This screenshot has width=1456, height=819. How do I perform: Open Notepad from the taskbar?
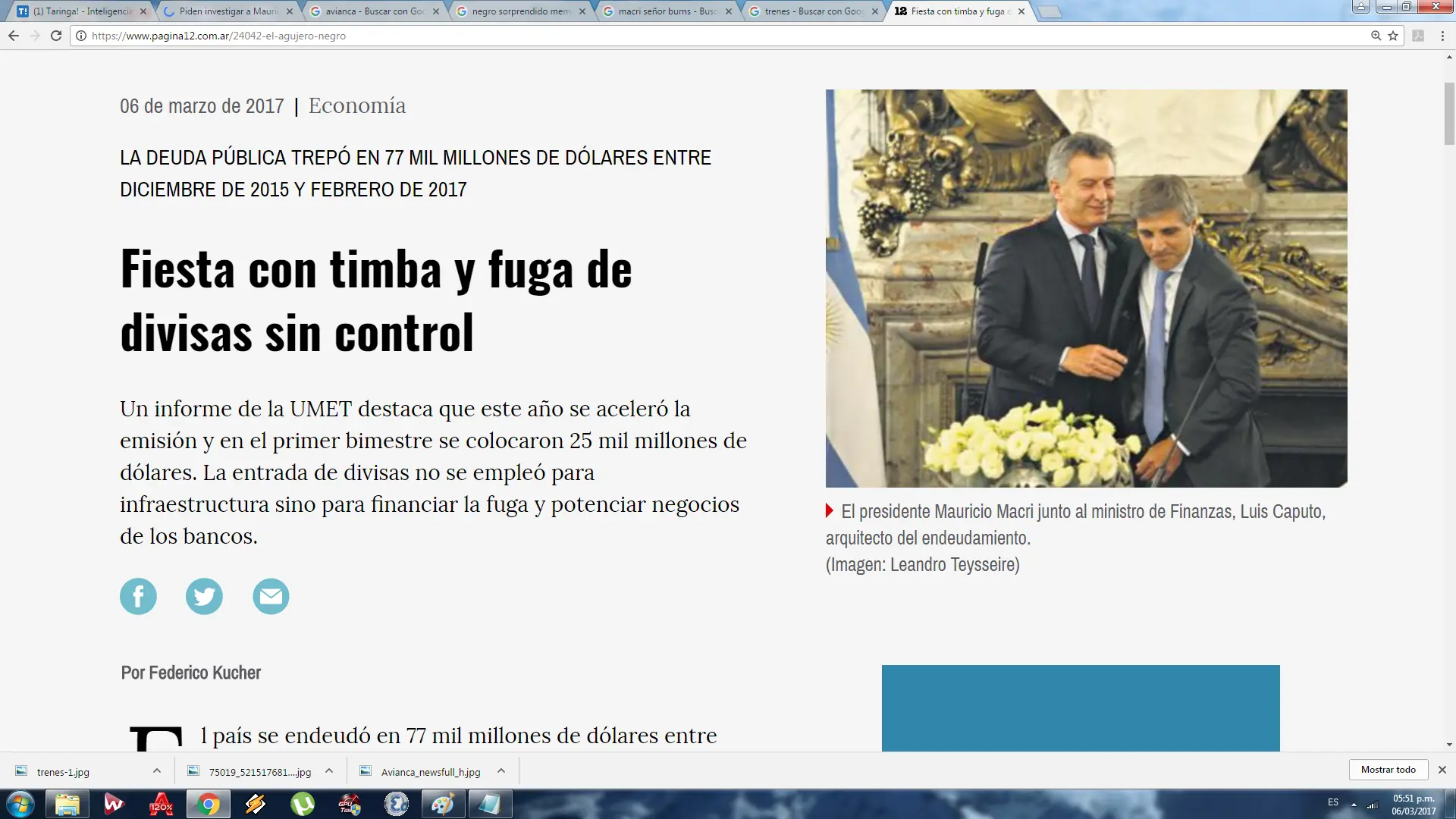[x=489, y=804]
